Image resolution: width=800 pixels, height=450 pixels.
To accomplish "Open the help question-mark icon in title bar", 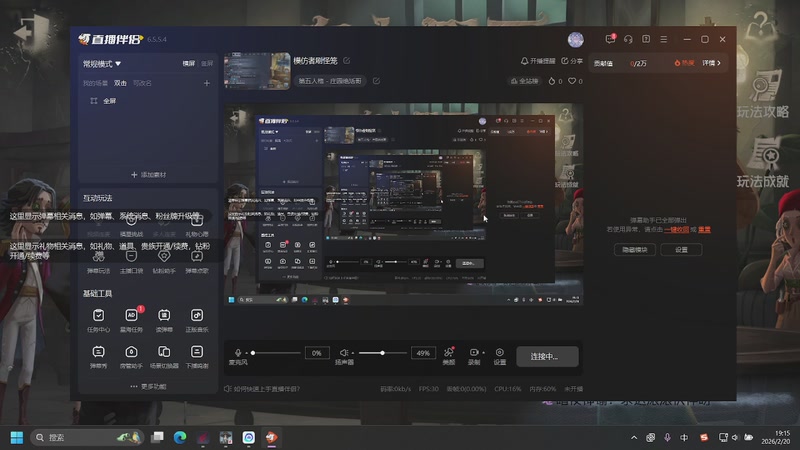I will click(646, 39).
